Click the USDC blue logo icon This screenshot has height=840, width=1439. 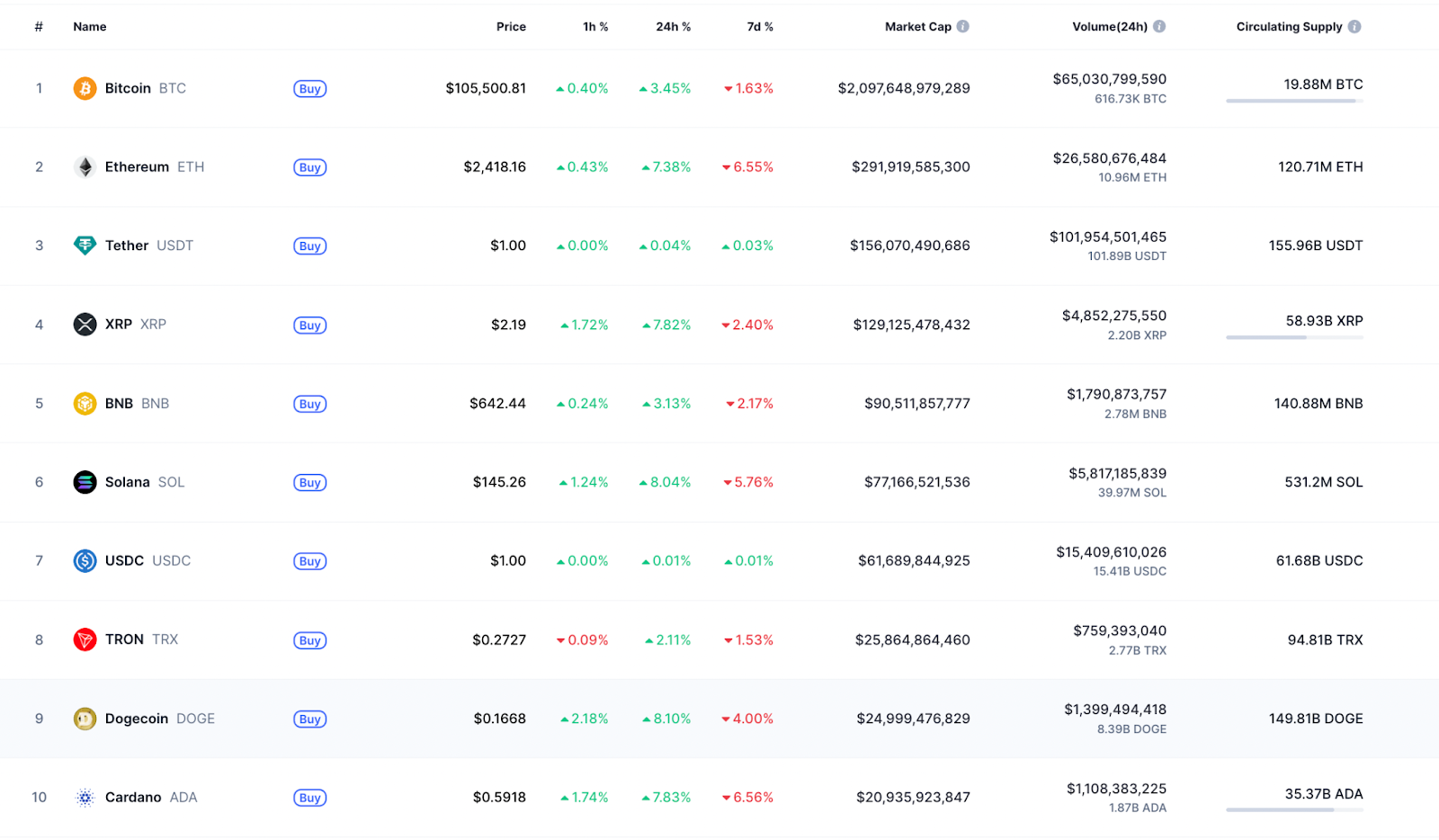pos(85,561)
